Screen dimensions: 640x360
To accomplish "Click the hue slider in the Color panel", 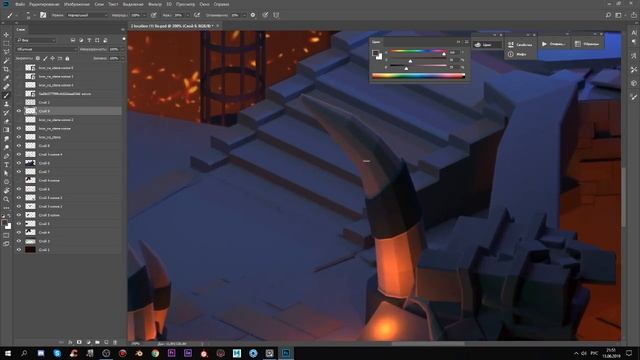I will (418, 51).
